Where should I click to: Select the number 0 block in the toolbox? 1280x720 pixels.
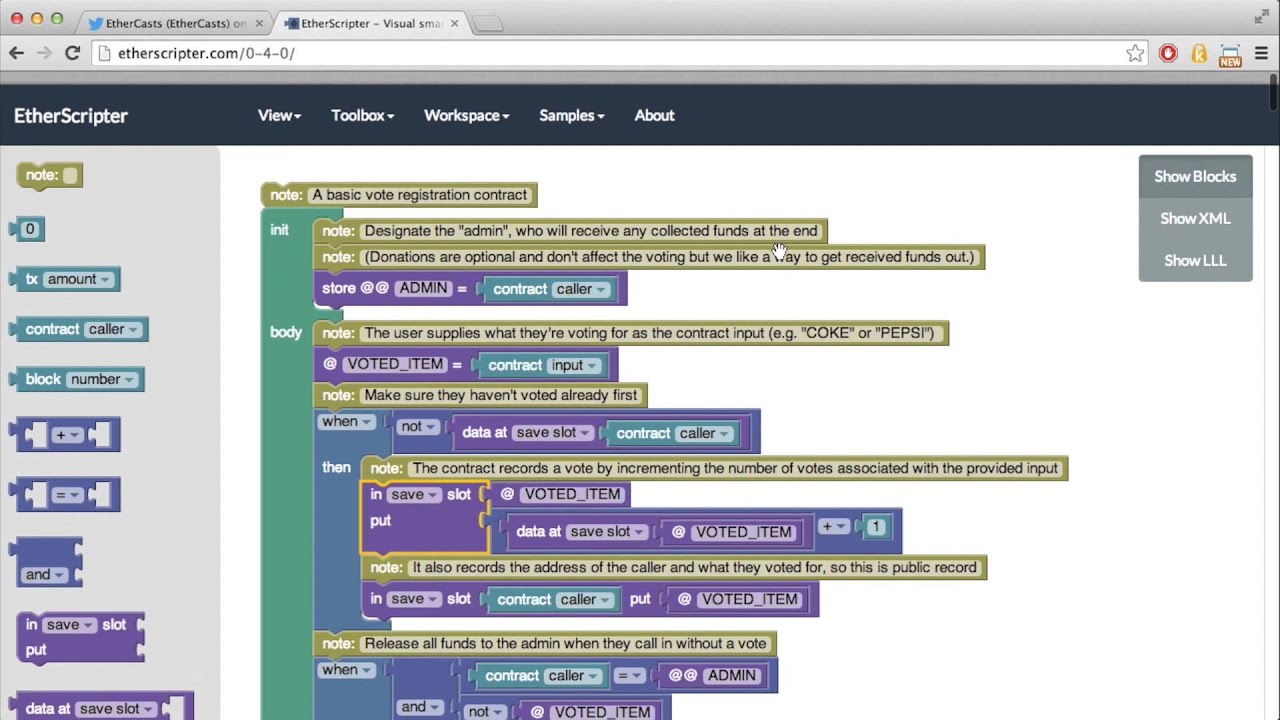point(28,229)
